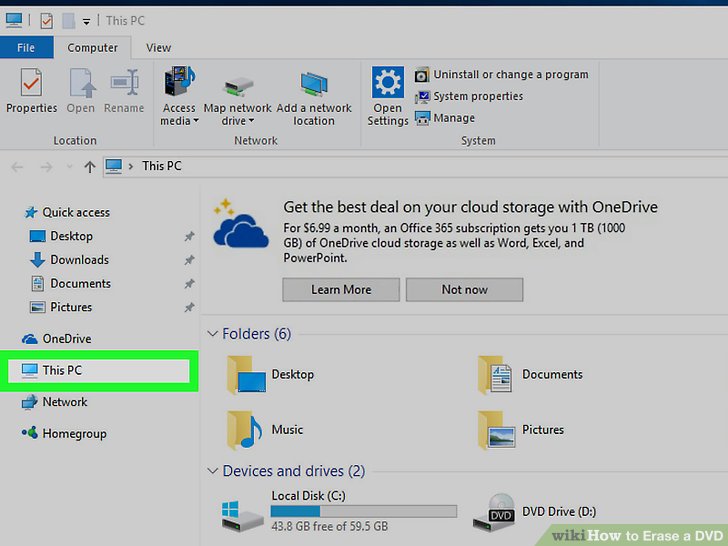Click Local Disk (C:) usage bar

coord(364,511)
